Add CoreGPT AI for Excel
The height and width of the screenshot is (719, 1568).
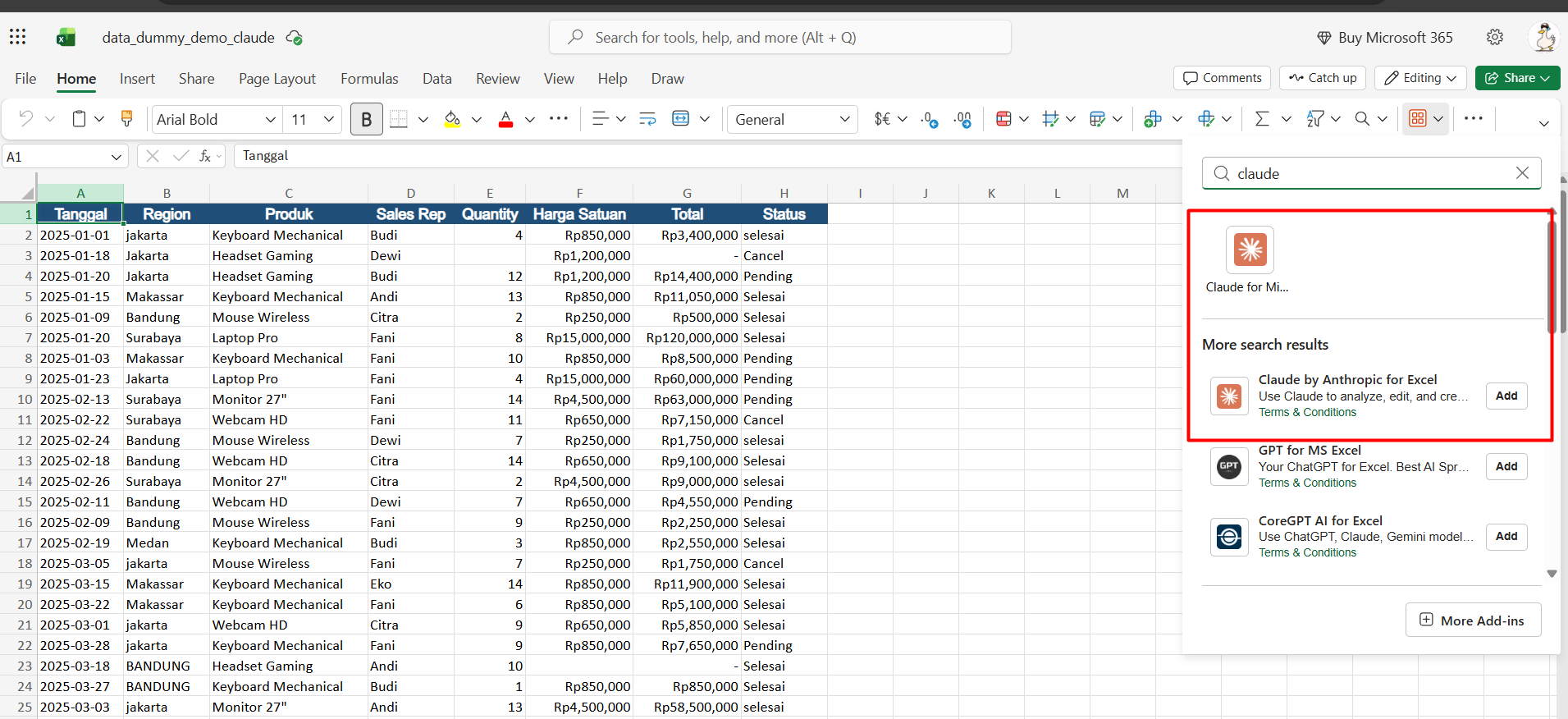1506,536
